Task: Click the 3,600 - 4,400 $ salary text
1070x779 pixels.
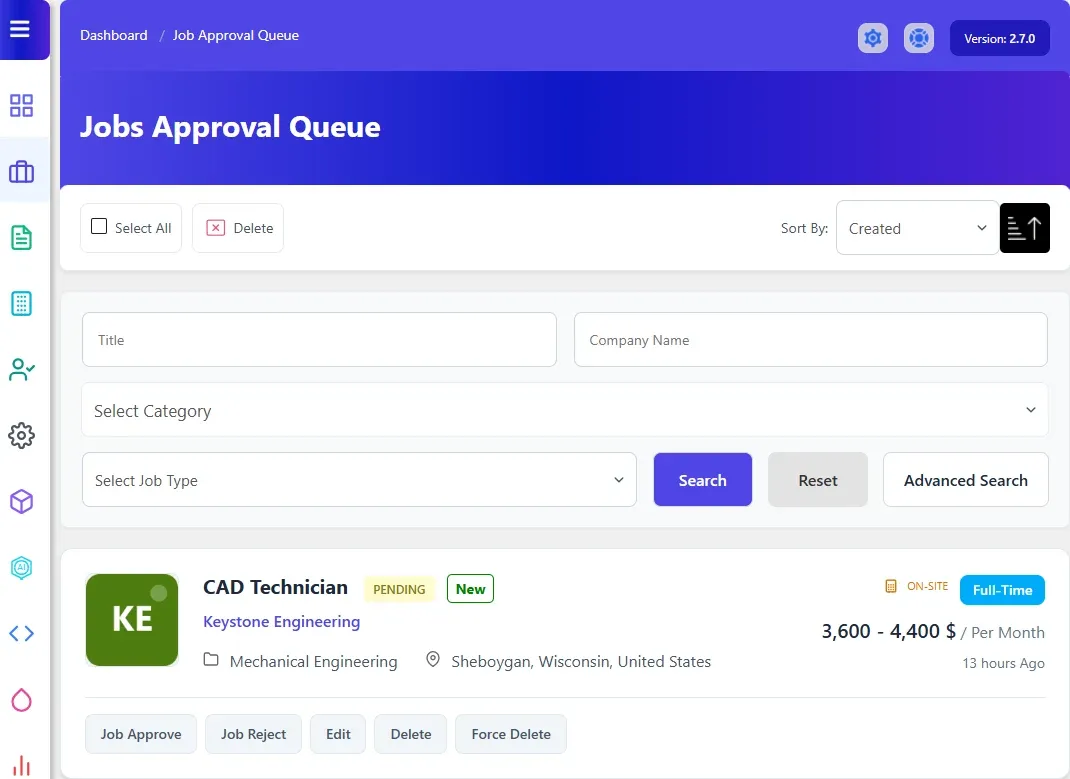Action: click(888, 631)
